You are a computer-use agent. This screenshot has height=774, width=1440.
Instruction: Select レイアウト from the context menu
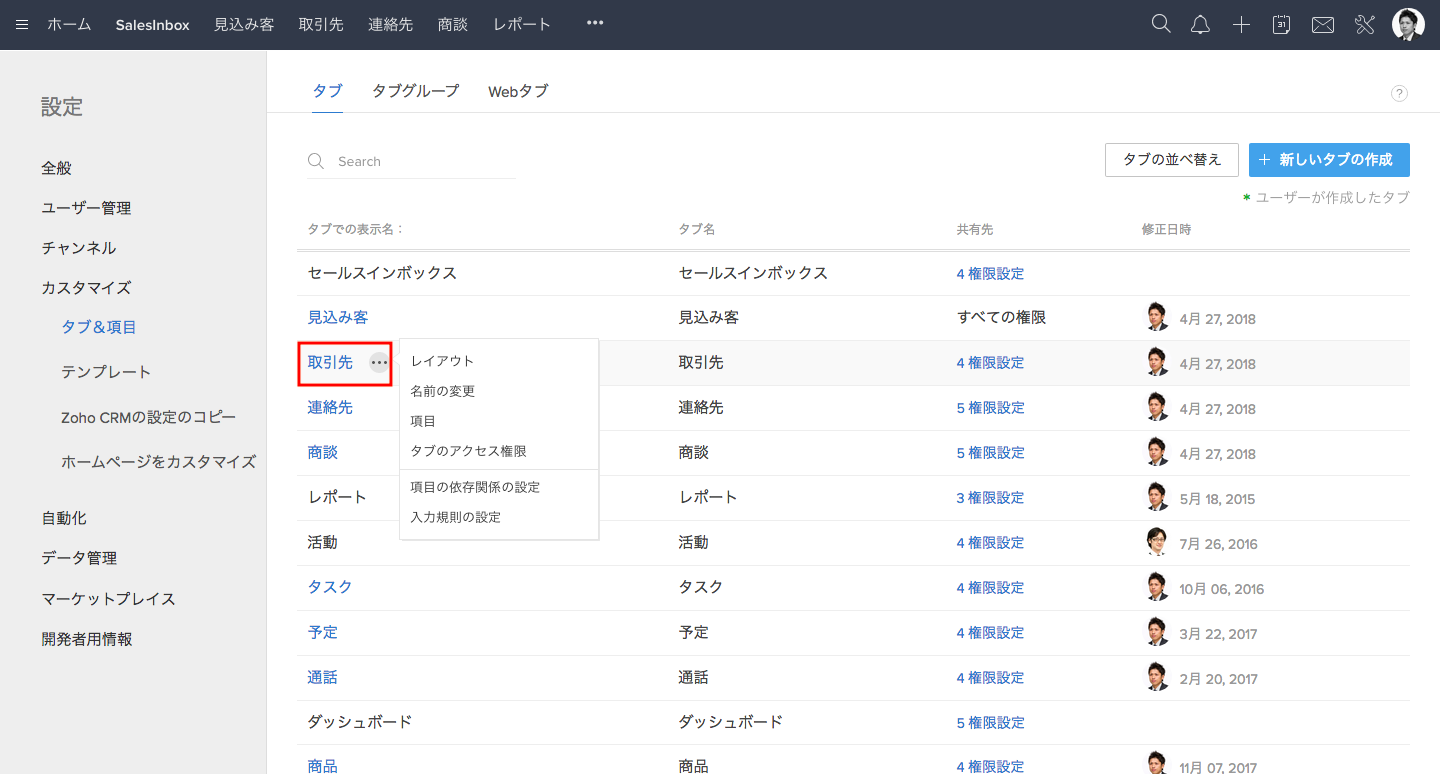click(x=442, y=361)
